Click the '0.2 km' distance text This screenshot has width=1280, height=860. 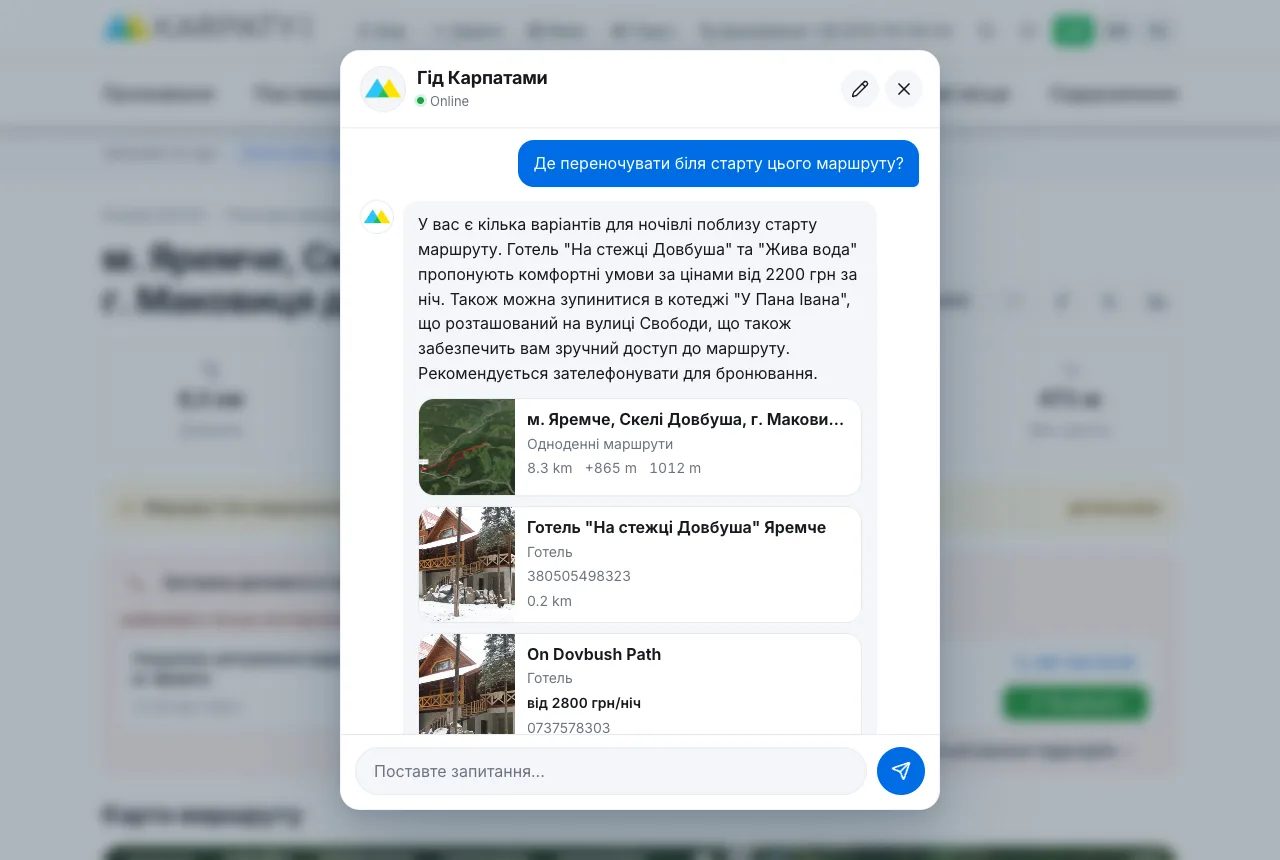tap(549, 601)
